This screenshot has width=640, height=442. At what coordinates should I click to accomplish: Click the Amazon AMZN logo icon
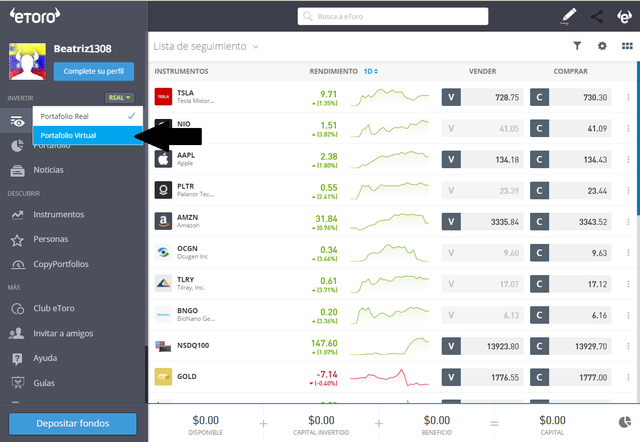point(163,221)
